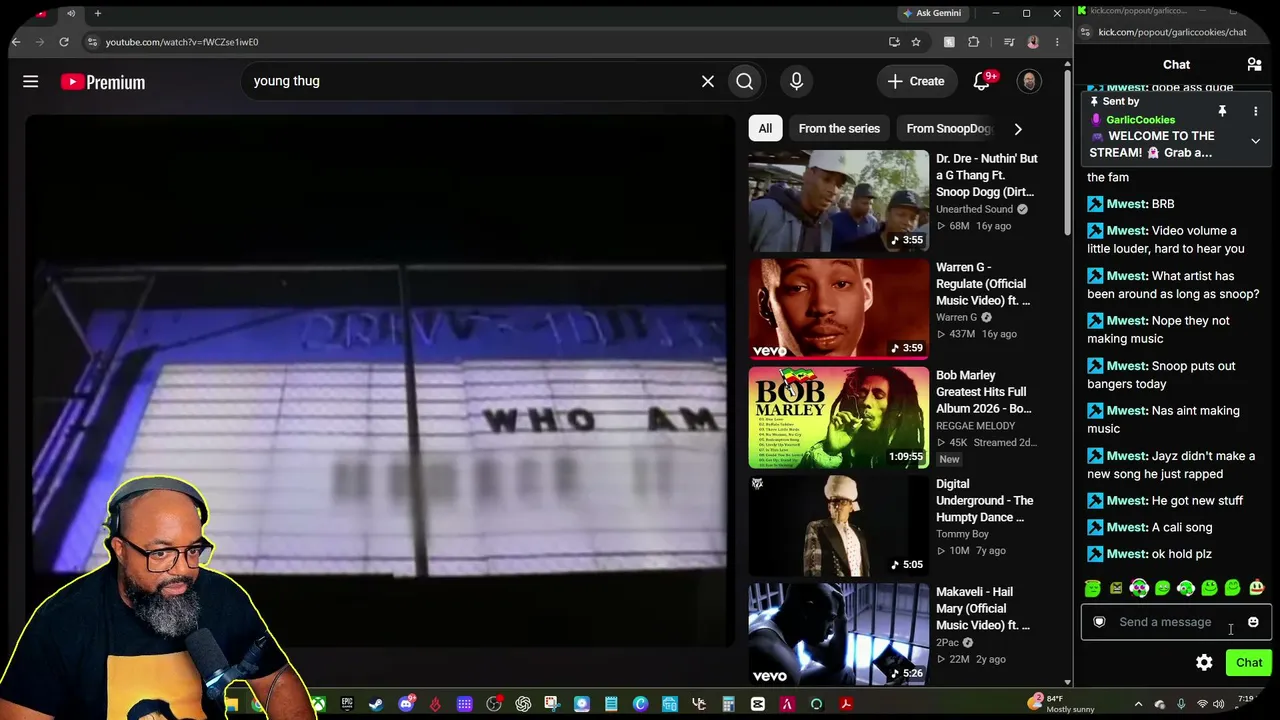Click the playing video area
Screen dimensions: 1280x720
tap(380, 380)
